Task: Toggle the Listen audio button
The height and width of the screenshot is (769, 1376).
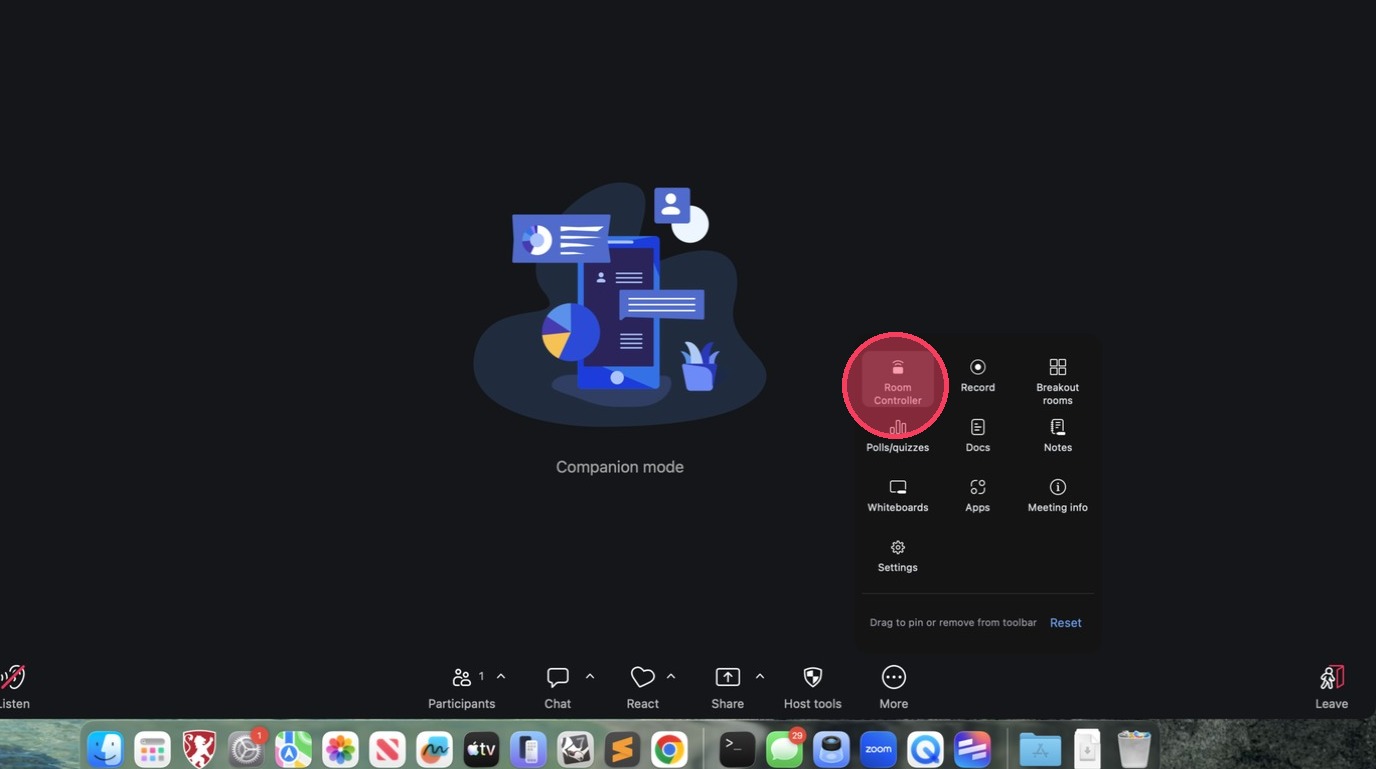Action: pos(13,687)
